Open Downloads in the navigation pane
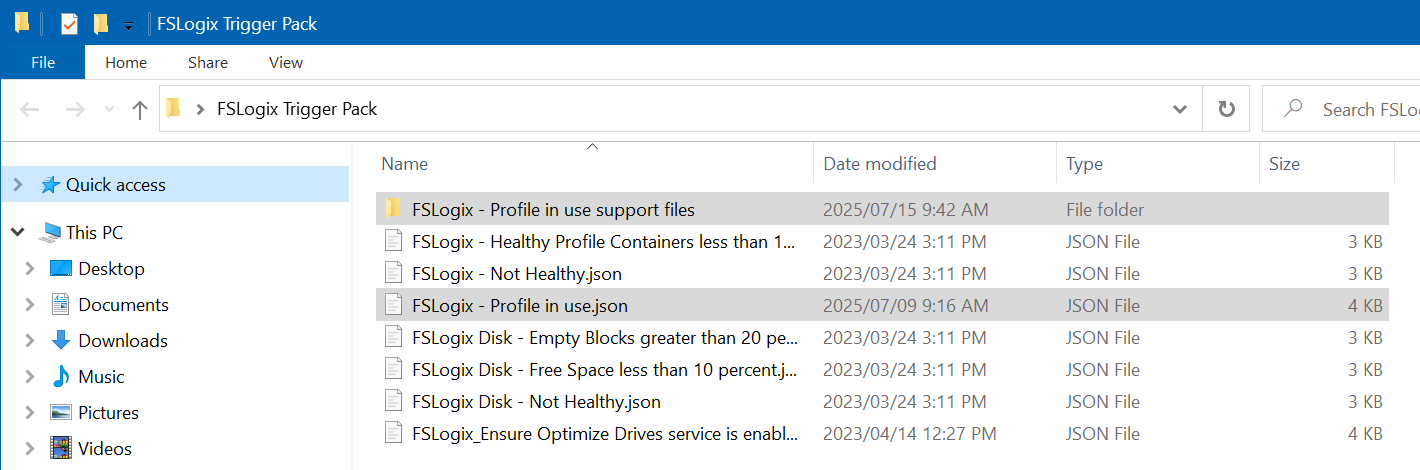Viewport: 1420px width, 470px height. coord(123,341)
